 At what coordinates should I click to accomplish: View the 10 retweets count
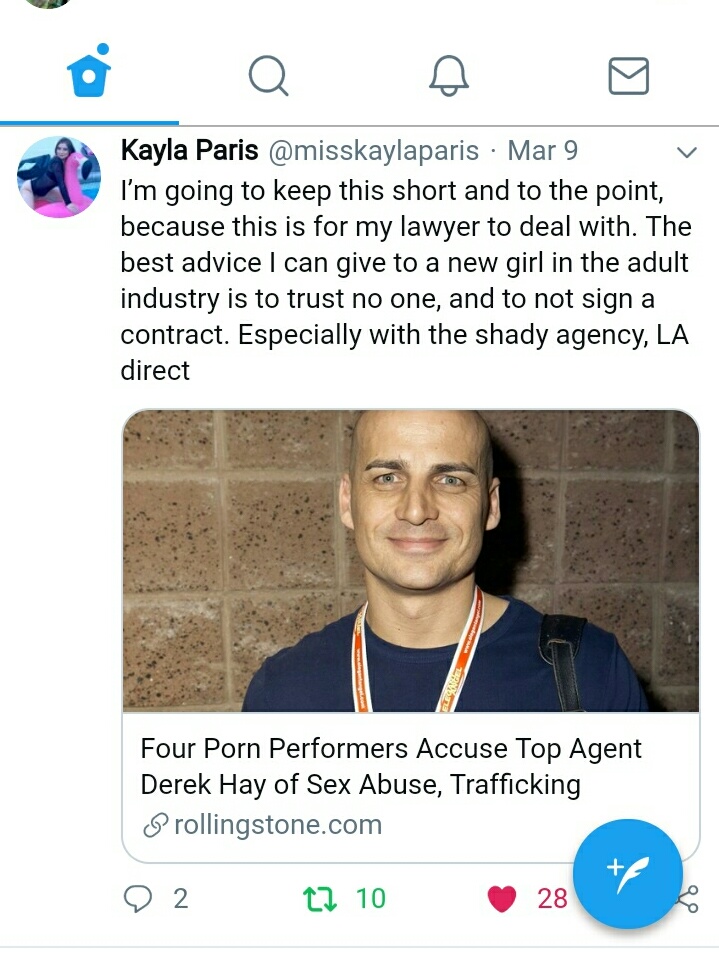pyautogui.click(x=371, y=899)
